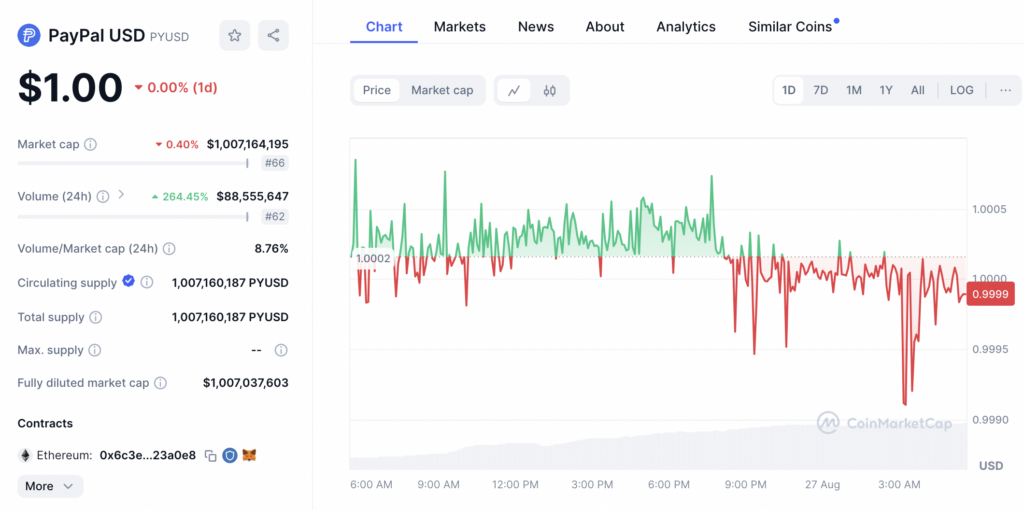
Task: Open the chart's three-dots more menu
Action: (x=1006, y=90)
